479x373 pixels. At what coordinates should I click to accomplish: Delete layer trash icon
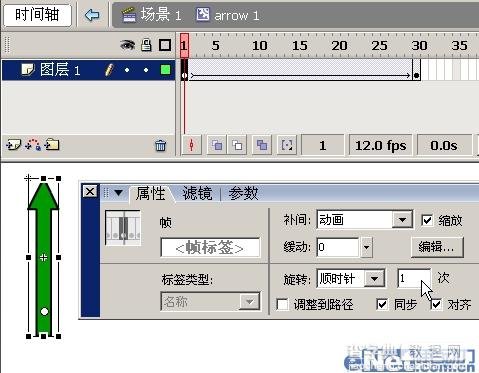click(x=160, y=145)
